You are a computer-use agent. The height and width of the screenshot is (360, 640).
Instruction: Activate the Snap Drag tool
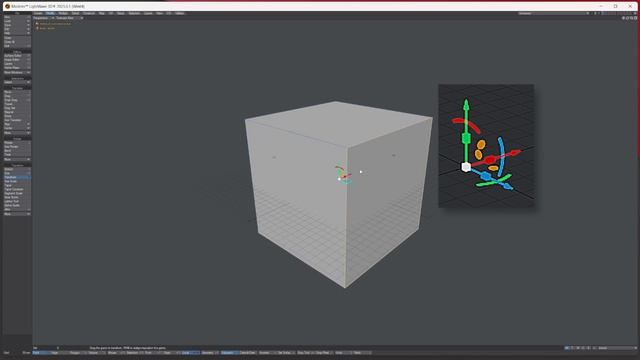pyautogui.click(x=17, y=100)
